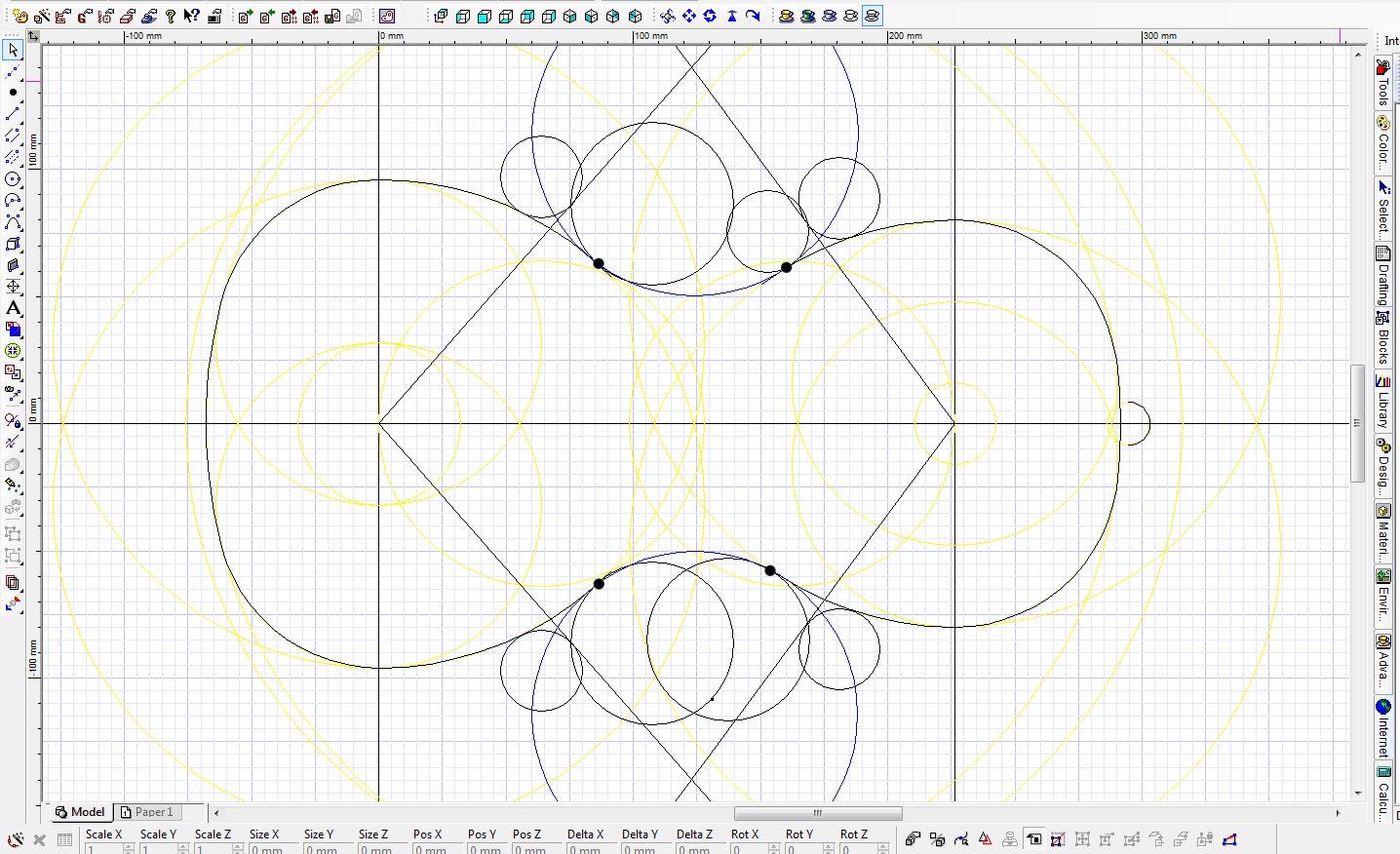The image size is (1400, 854).
Task: Click the blue curved arrow view icon
Action: pyautogui.click(x=753, y=16)
